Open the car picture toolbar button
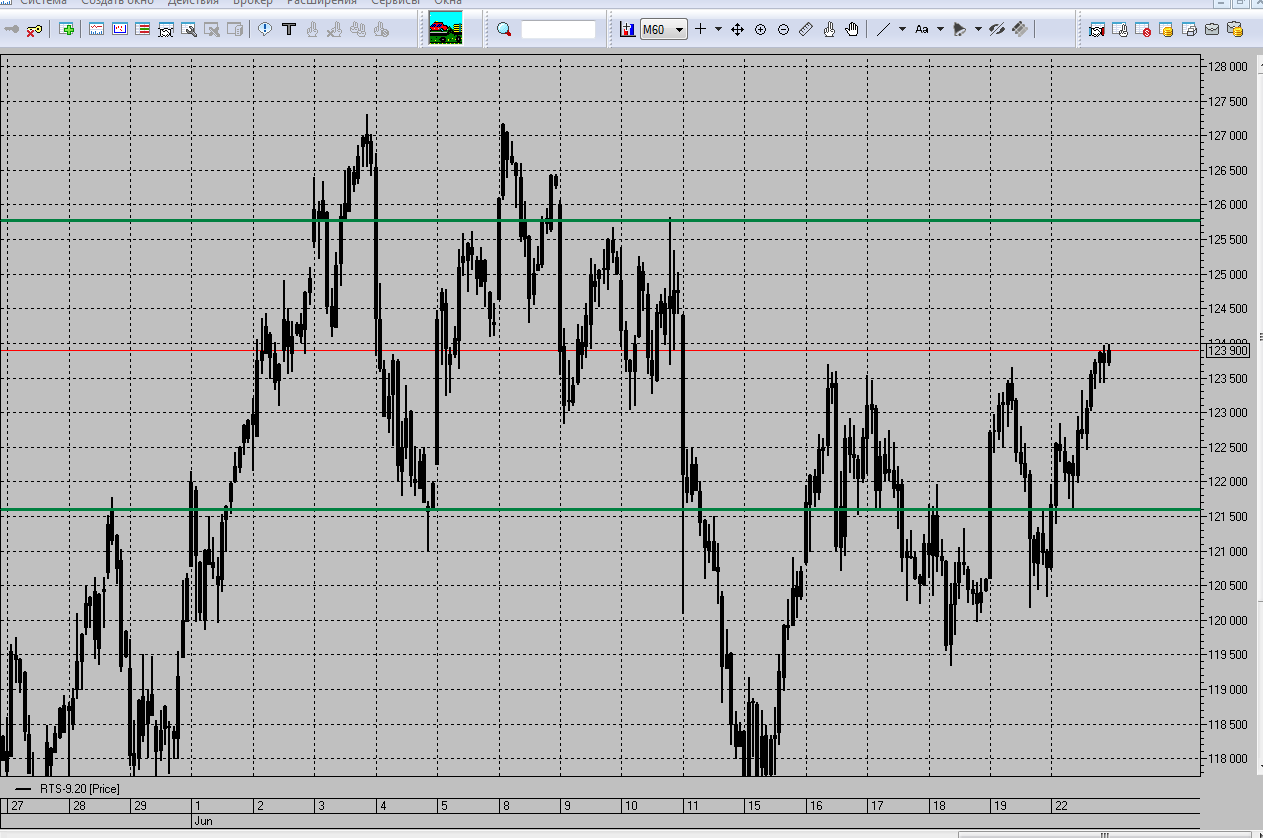 click(x=445, y=28)
